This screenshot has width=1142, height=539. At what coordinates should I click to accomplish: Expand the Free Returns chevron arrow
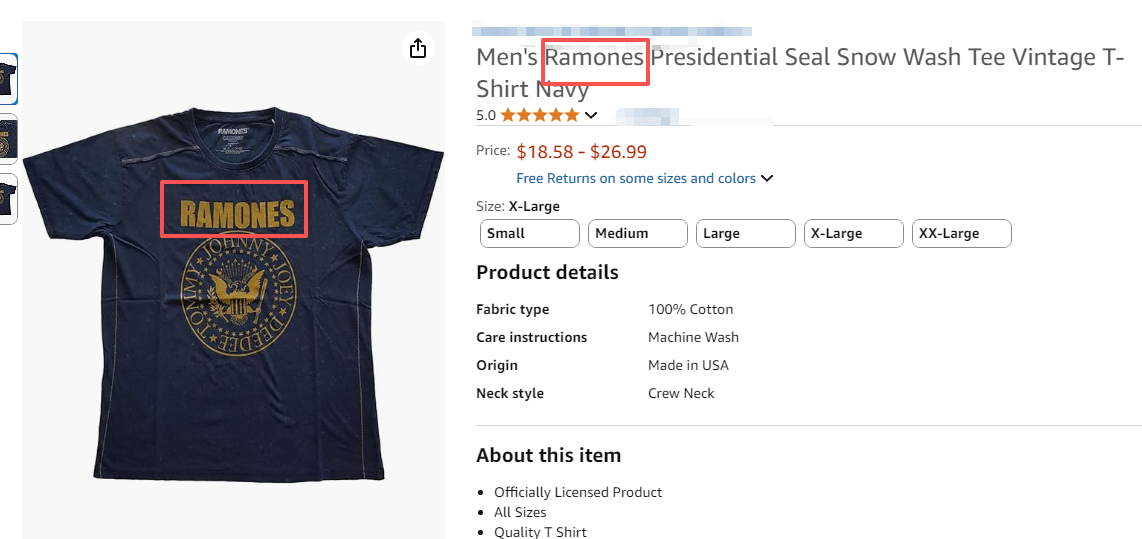tap(767, 179)
